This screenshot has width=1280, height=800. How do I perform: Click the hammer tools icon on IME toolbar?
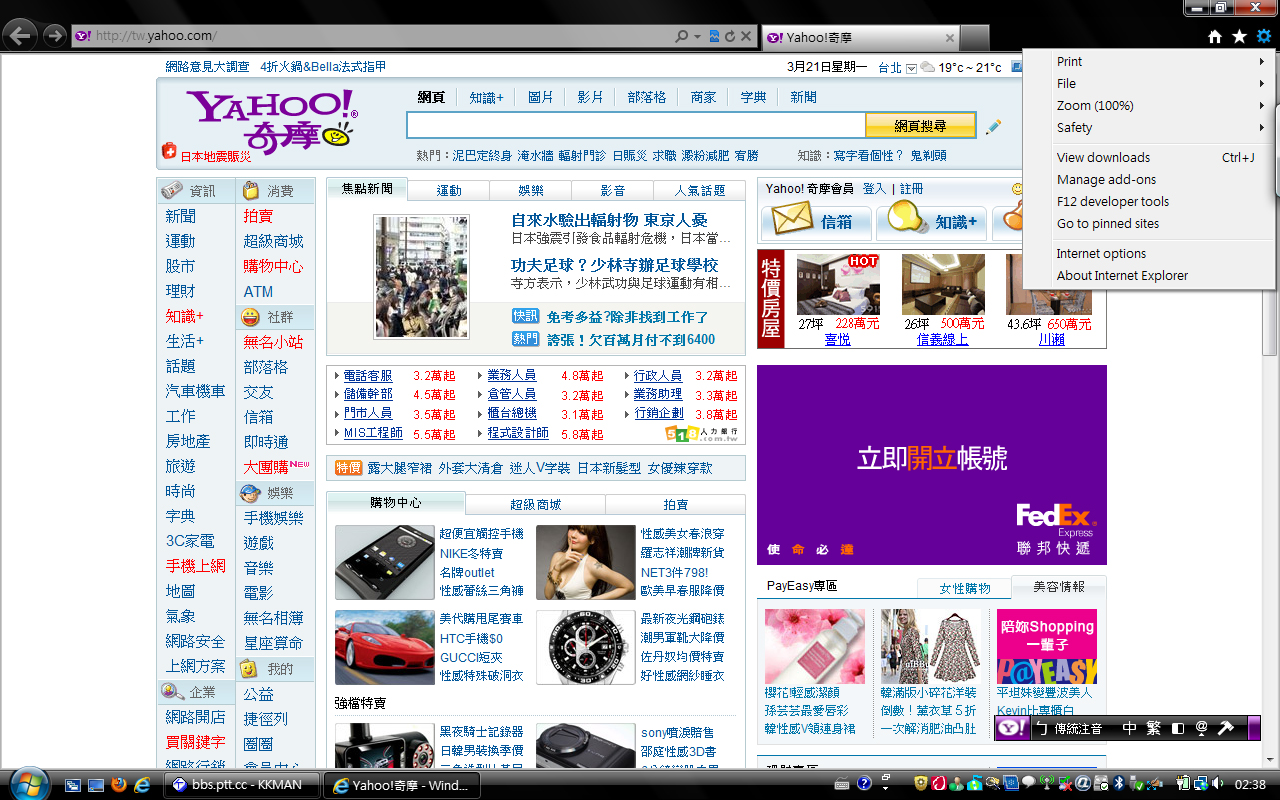(1226, 728)
